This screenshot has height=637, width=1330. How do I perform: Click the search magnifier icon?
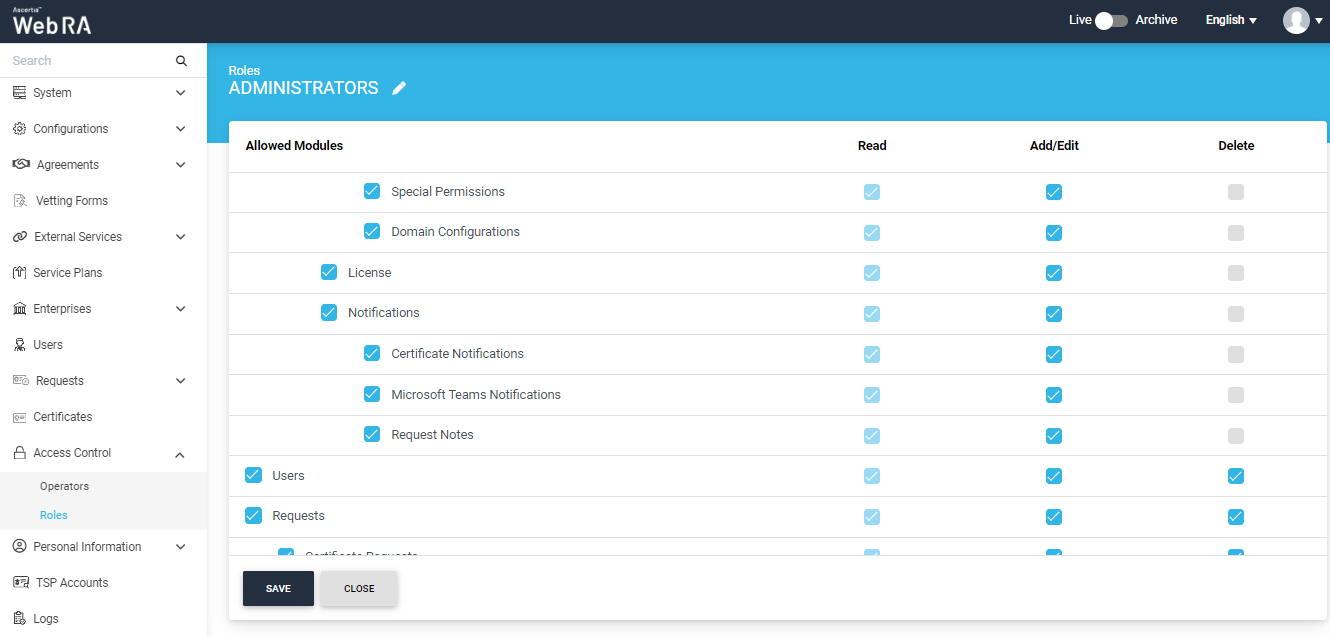pos(181,61)
